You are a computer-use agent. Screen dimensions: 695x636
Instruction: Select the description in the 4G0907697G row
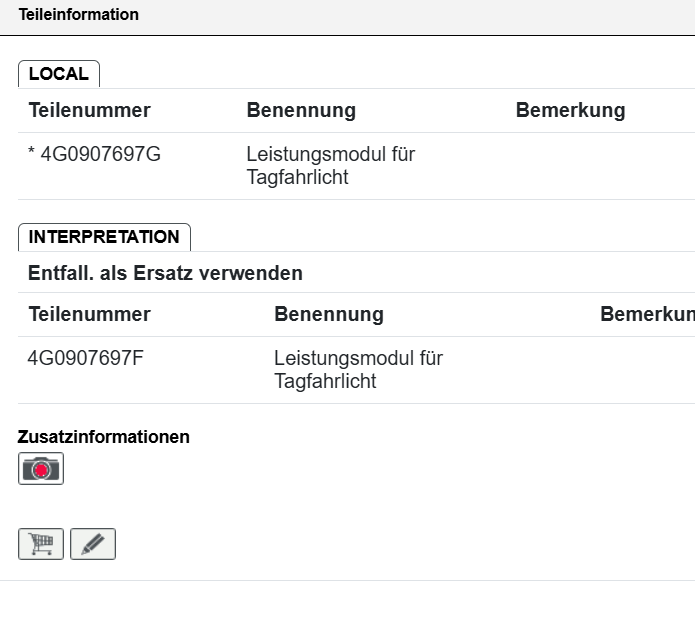coord(330,166)
